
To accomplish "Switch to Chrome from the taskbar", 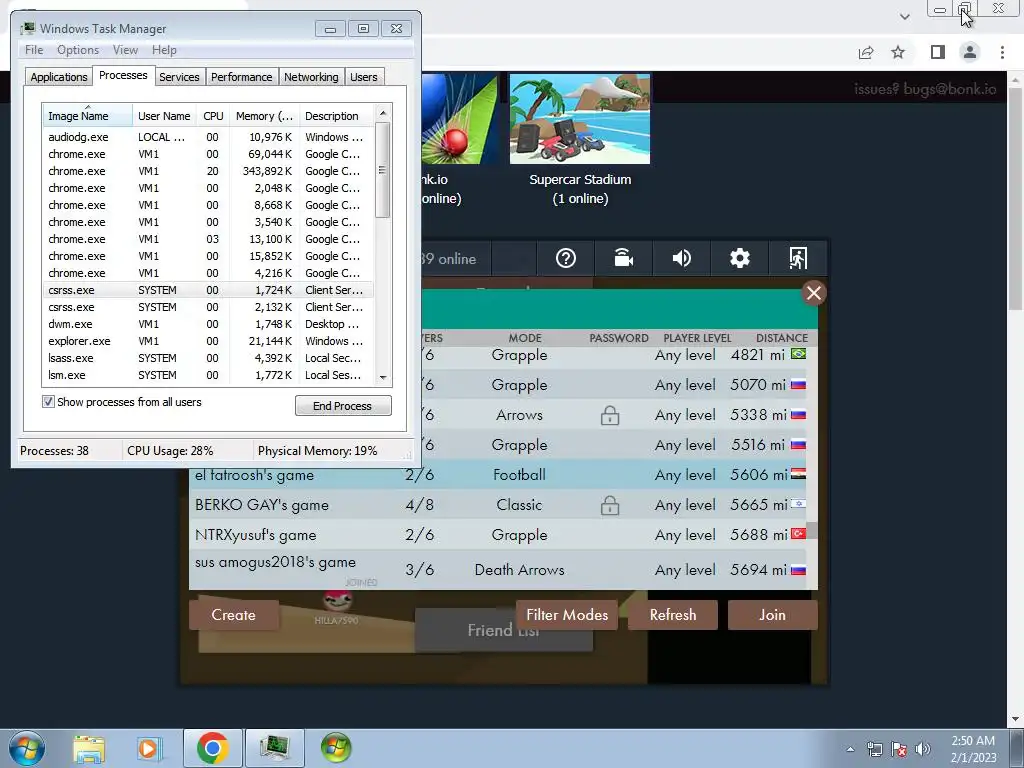I will click(x=212, y=748).
